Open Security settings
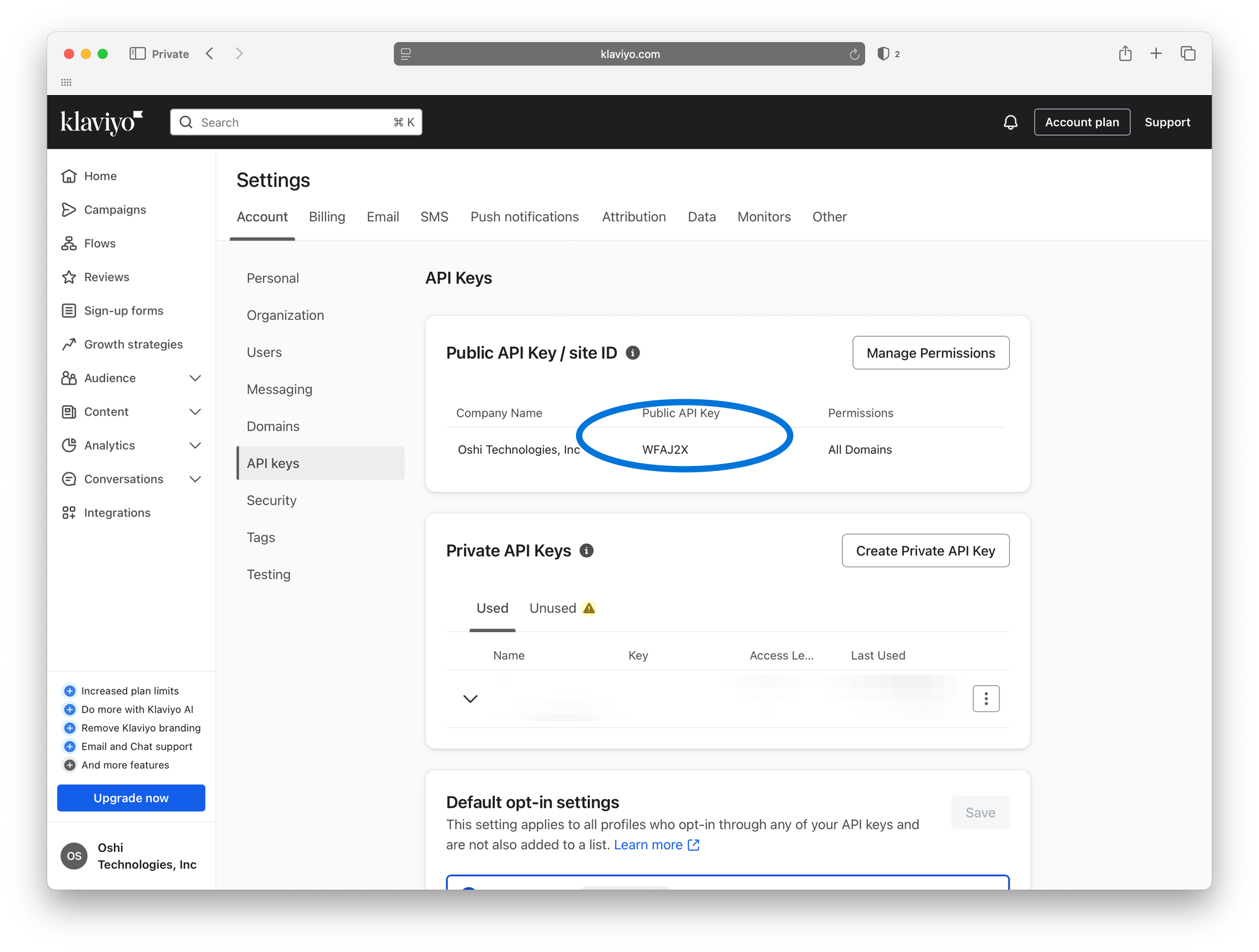Viewport: 1259px width, 952px height. [x=271, y=501]
